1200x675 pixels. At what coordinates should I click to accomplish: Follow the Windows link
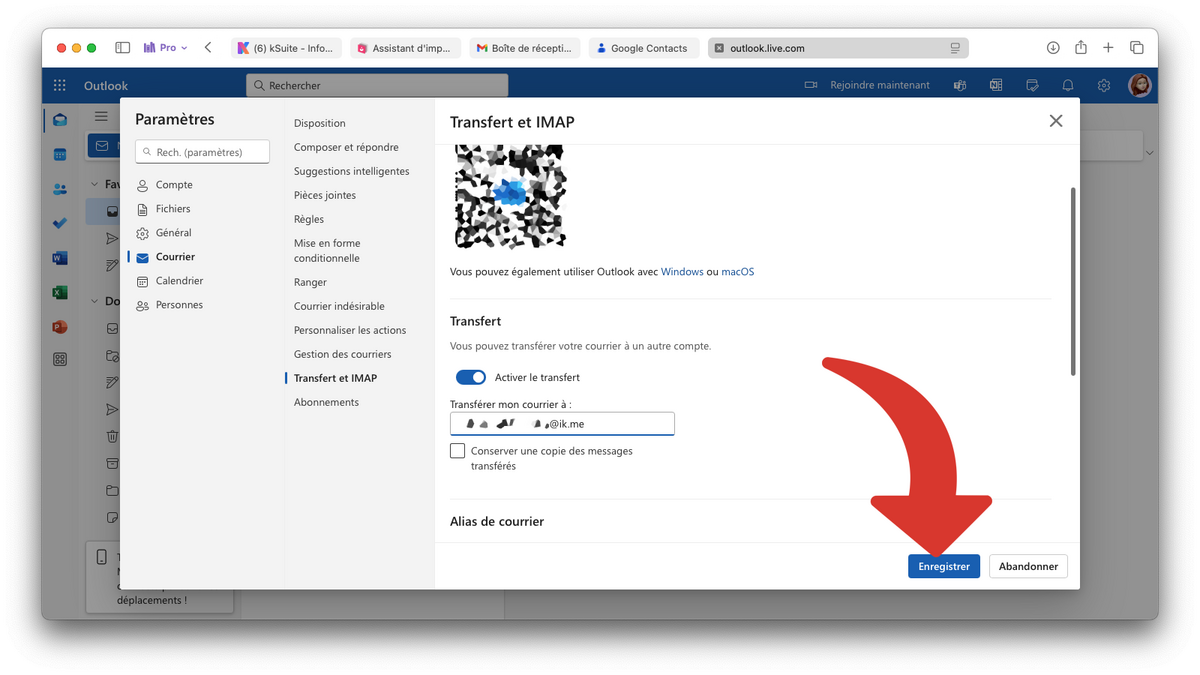[x=682, y=272]
